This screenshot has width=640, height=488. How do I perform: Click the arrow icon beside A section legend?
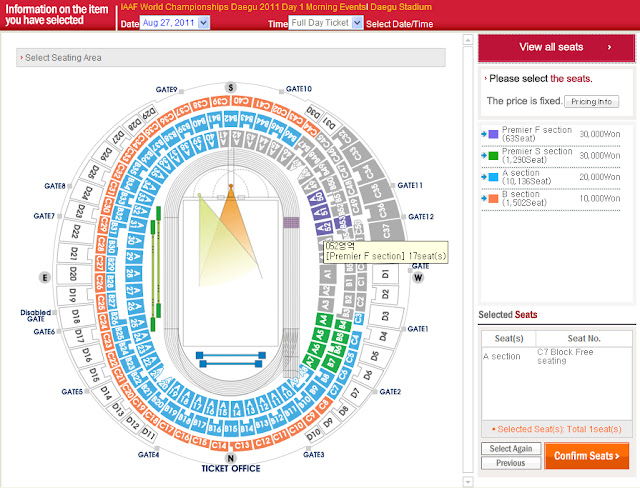click(484, 177)
